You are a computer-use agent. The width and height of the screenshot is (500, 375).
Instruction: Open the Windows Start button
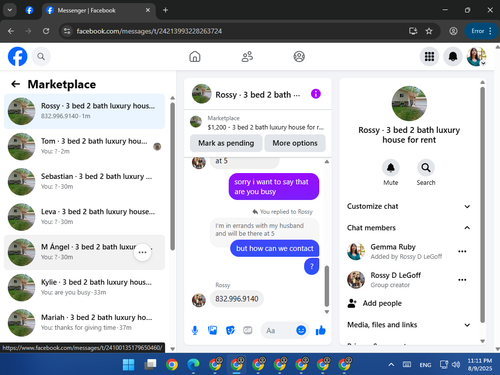[x=128, y=364]
